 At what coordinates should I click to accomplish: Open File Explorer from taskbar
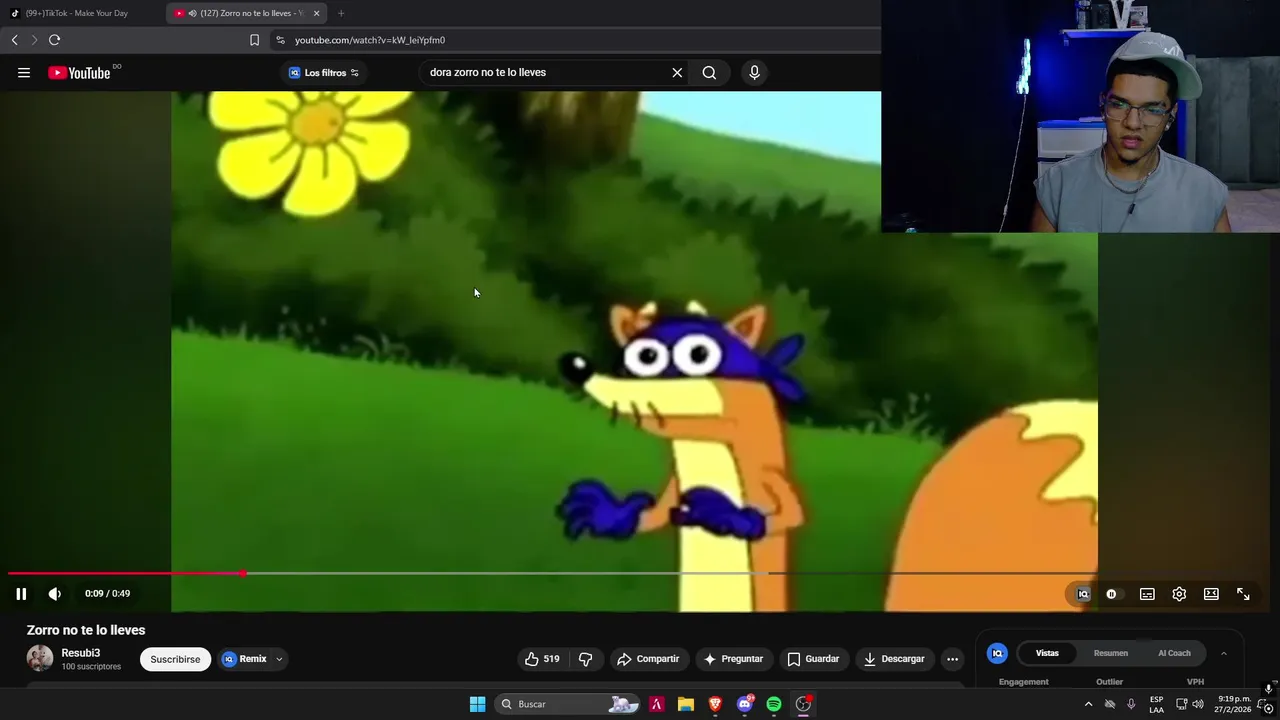coord(686,704)
